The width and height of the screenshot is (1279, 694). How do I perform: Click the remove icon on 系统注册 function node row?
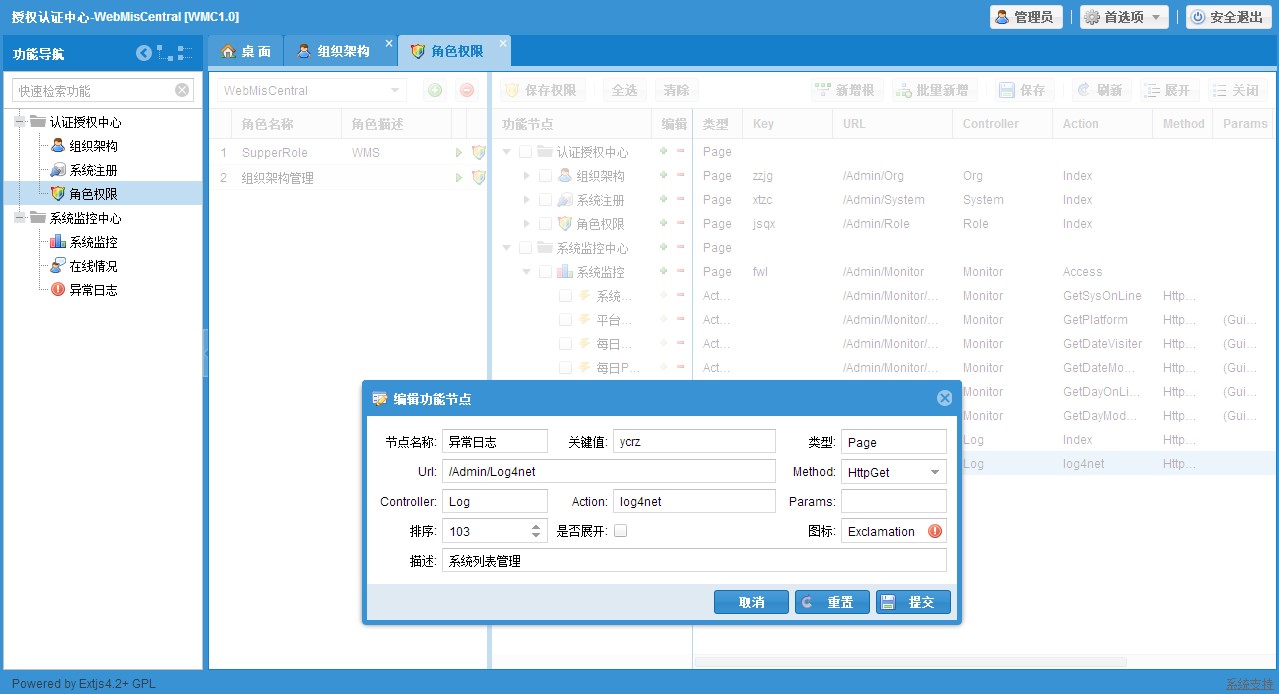(x=681, y=199)
